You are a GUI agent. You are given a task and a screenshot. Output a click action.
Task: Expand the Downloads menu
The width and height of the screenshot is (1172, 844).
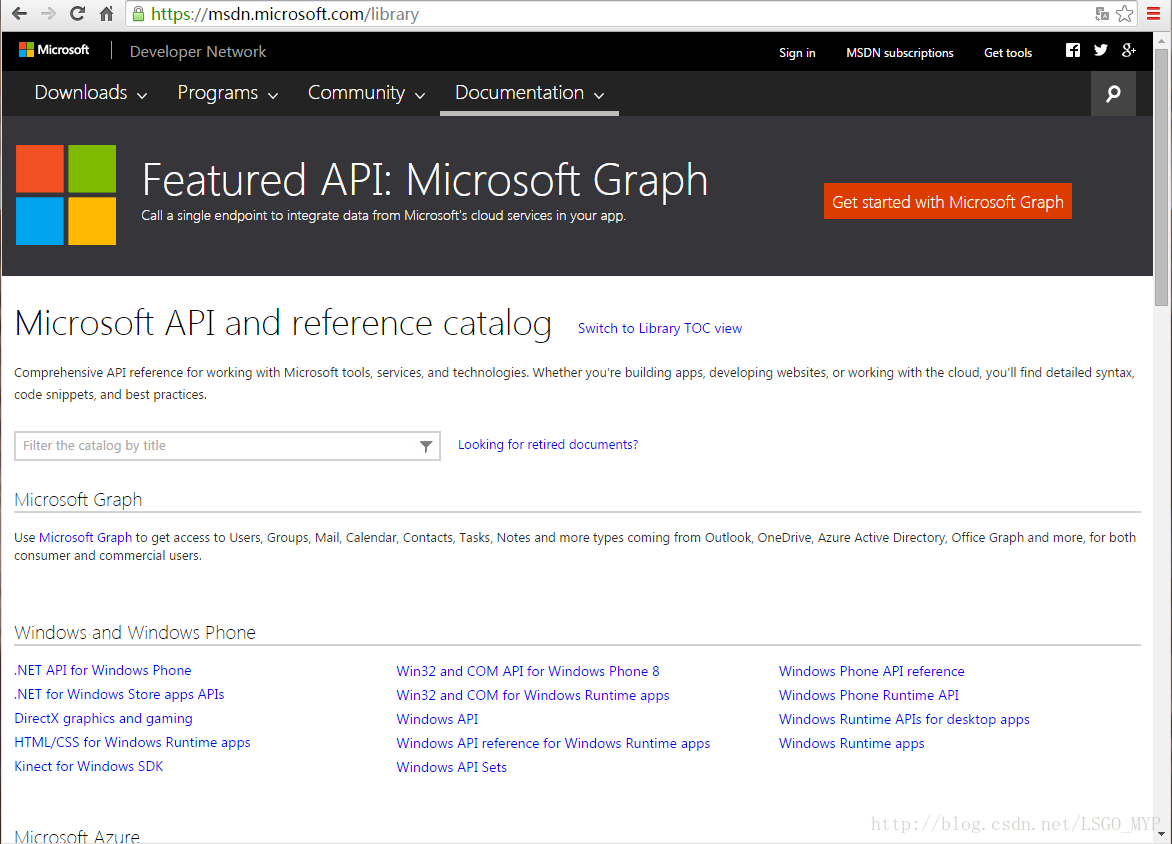click(90, 93)
